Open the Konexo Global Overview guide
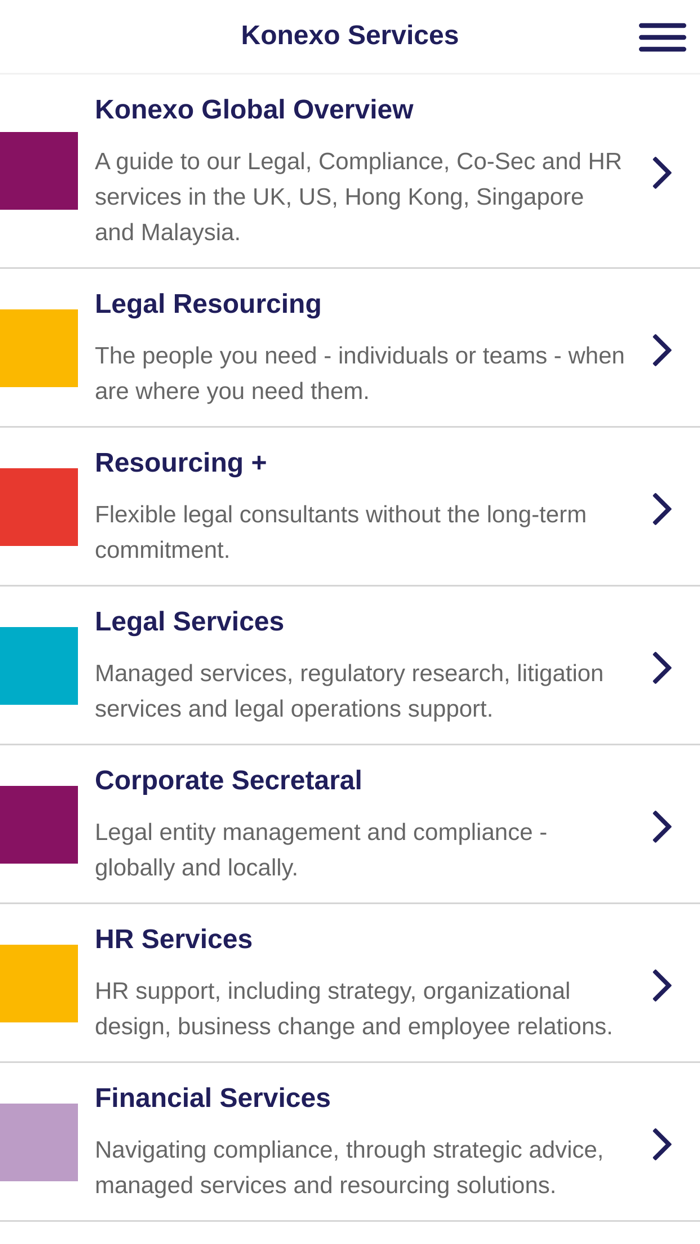Screen dimensions: 700x1244 (253, 107)
